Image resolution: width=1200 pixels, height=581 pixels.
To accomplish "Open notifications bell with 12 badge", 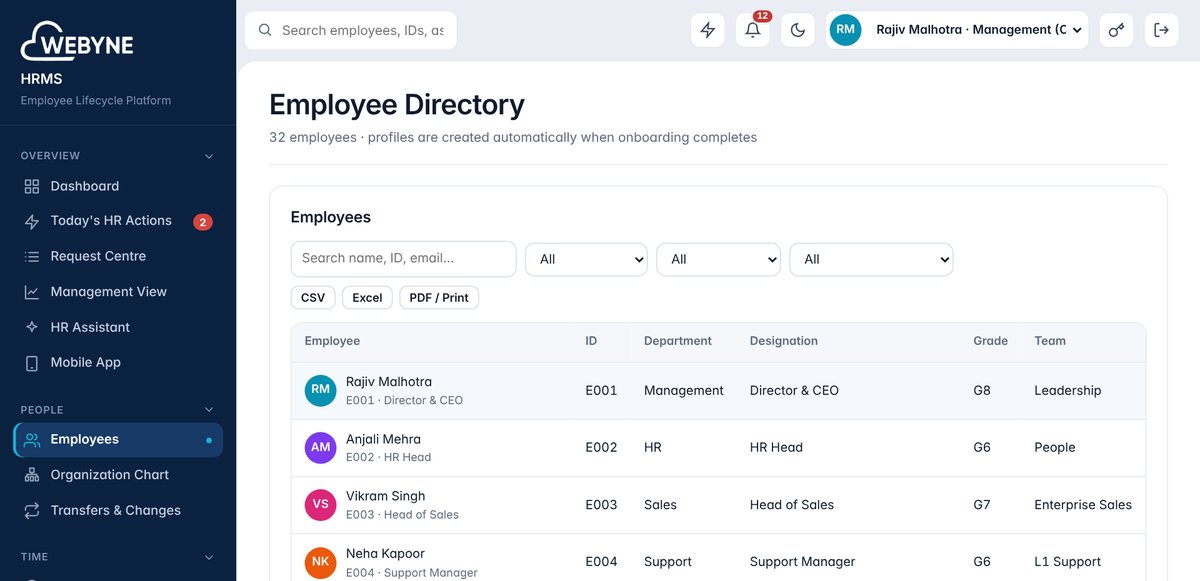I will tap(753, 30).
